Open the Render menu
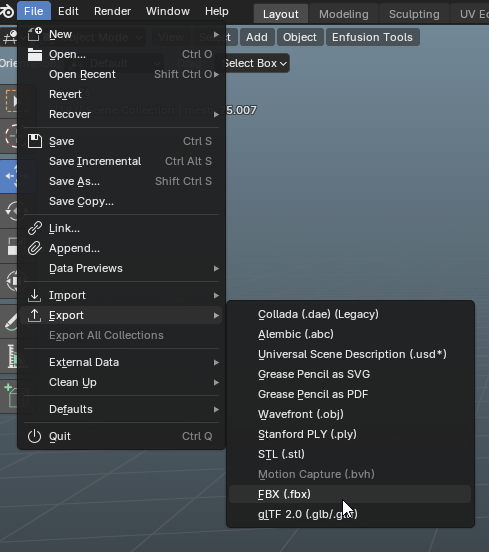 tap(112, 11)
